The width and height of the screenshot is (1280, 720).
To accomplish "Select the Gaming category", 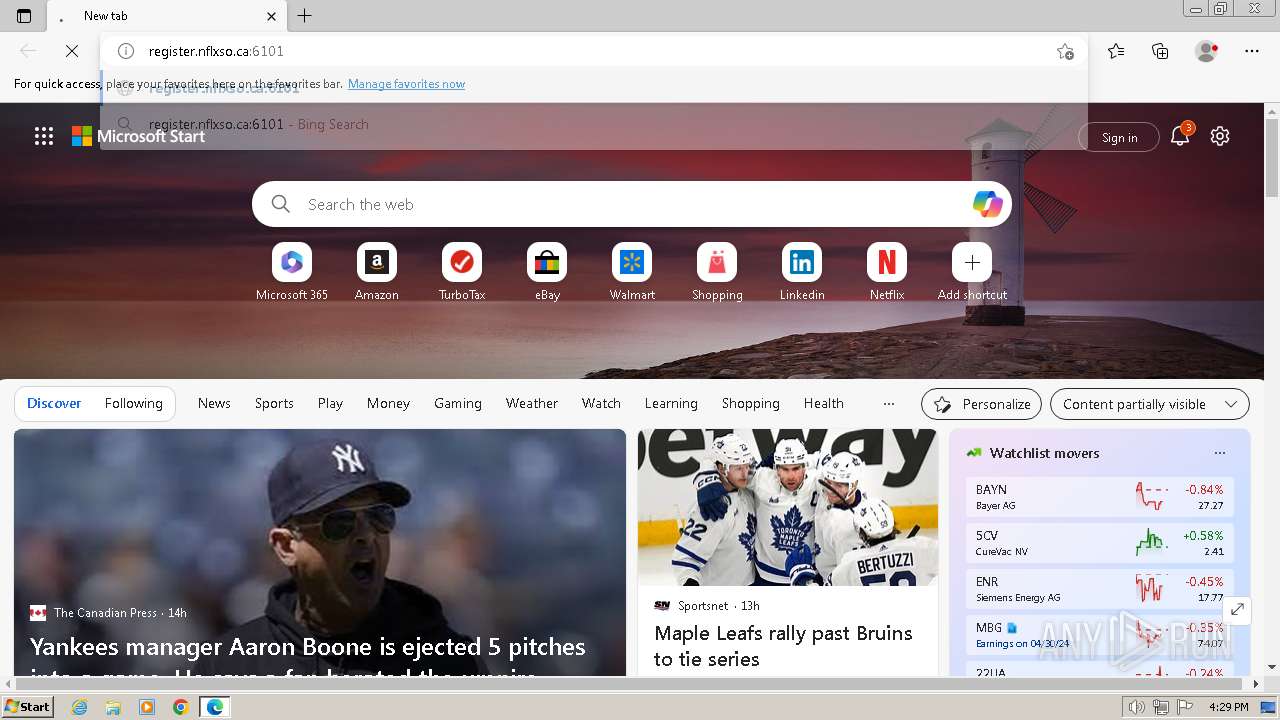I will tap(458, 404).
